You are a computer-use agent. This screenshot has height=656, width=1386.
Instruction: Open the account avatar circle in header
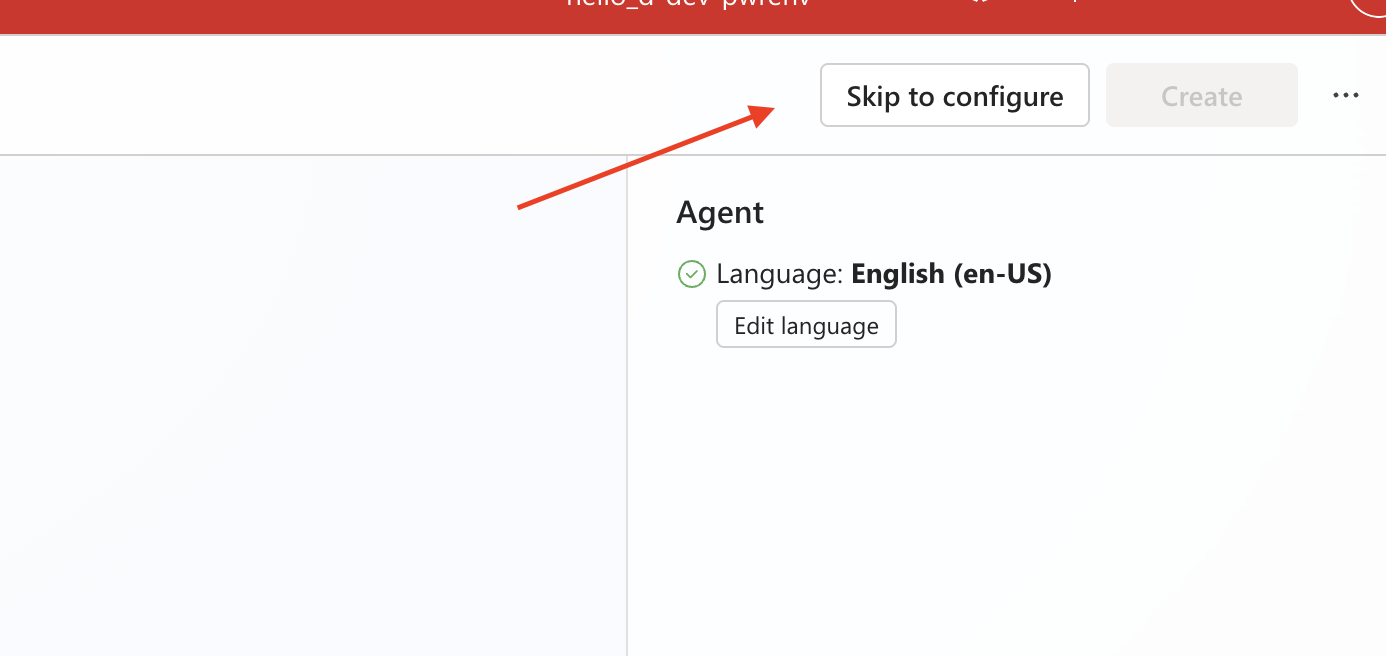[1368, 5]
